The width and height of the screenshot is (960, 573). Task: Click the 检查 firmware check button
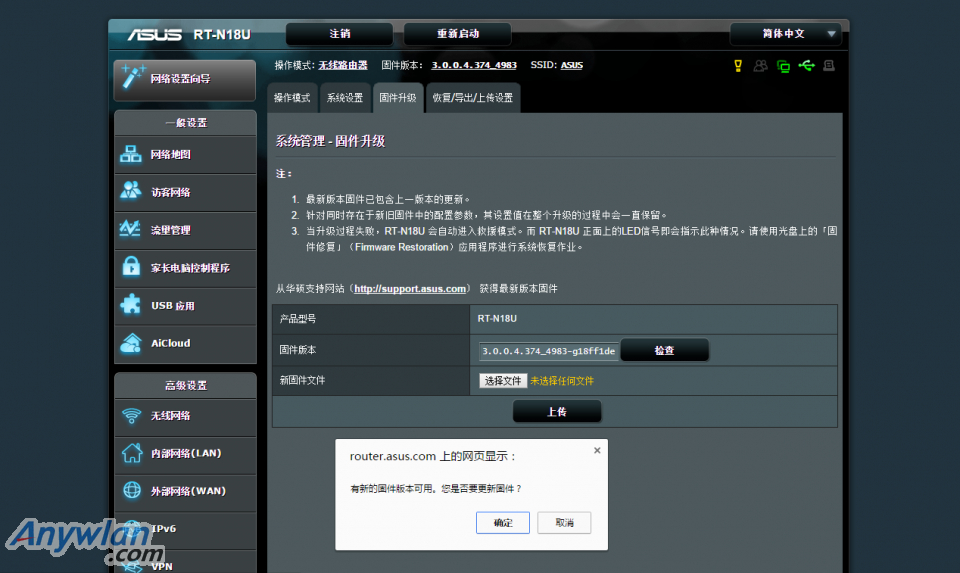(664, 350)
